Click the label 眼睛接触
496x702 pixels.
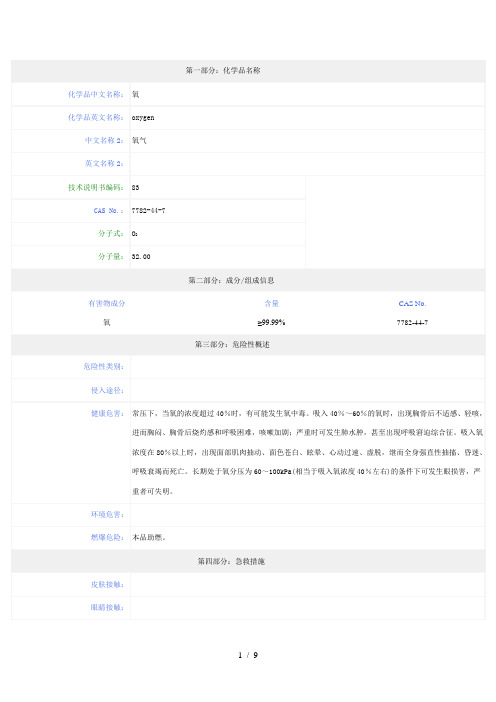click(107, 608)
